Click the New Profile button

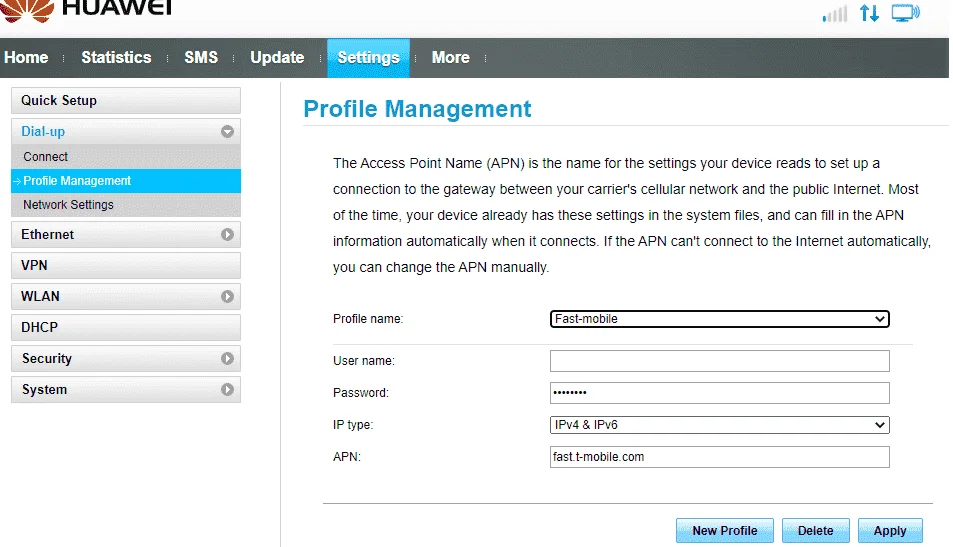click(x=724, y=531)
